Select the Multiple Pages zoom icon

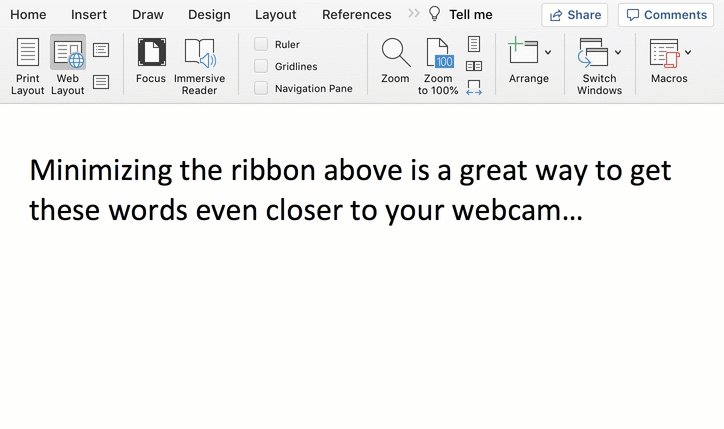pos(474,66)
